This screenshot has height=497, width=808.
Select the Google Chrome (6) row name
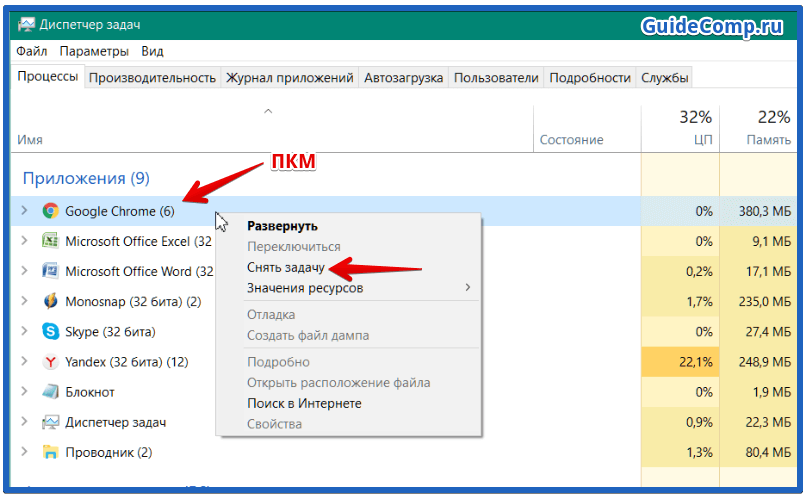point(120,211)
